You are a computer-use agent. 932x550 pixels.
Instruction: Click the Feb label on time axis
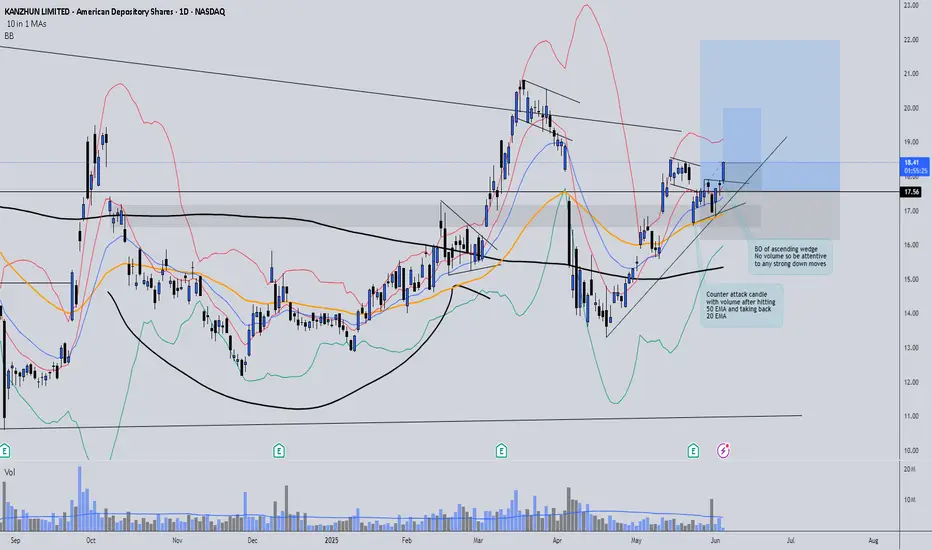tap(407, 540)
